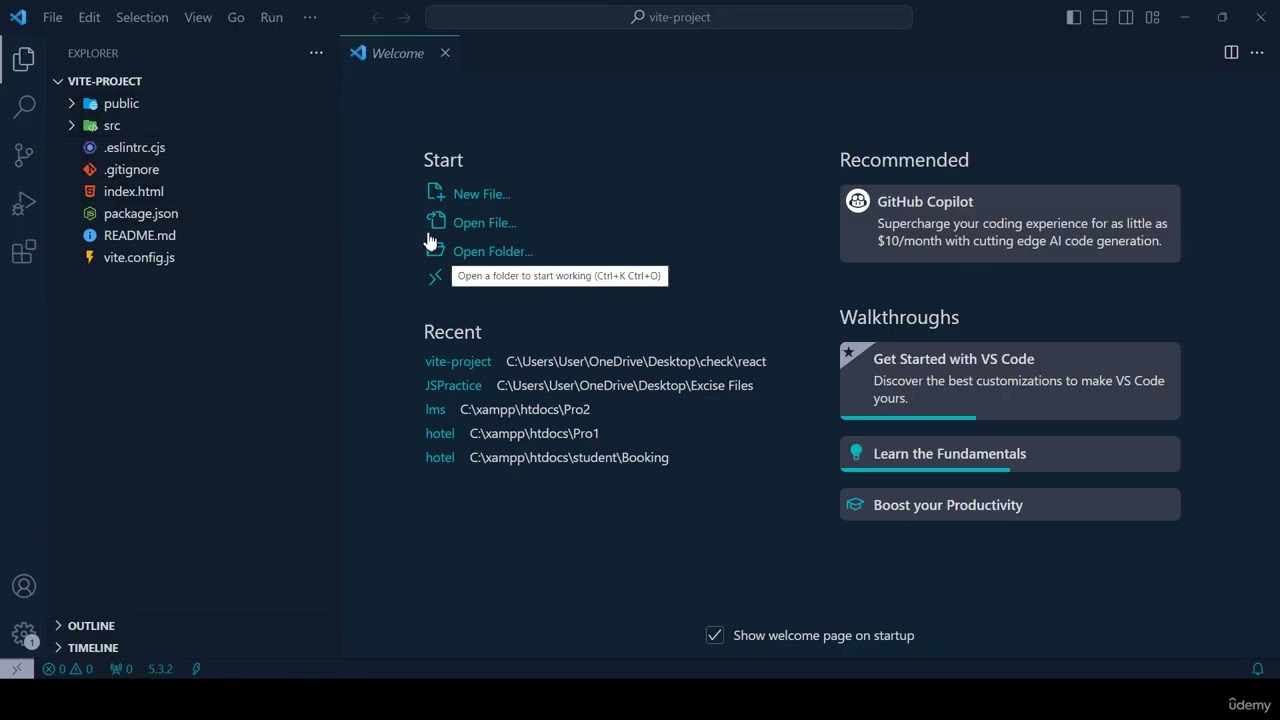Open the Run and Debug view
This screenshot has height=720, width=1280.
click(24, 203)
